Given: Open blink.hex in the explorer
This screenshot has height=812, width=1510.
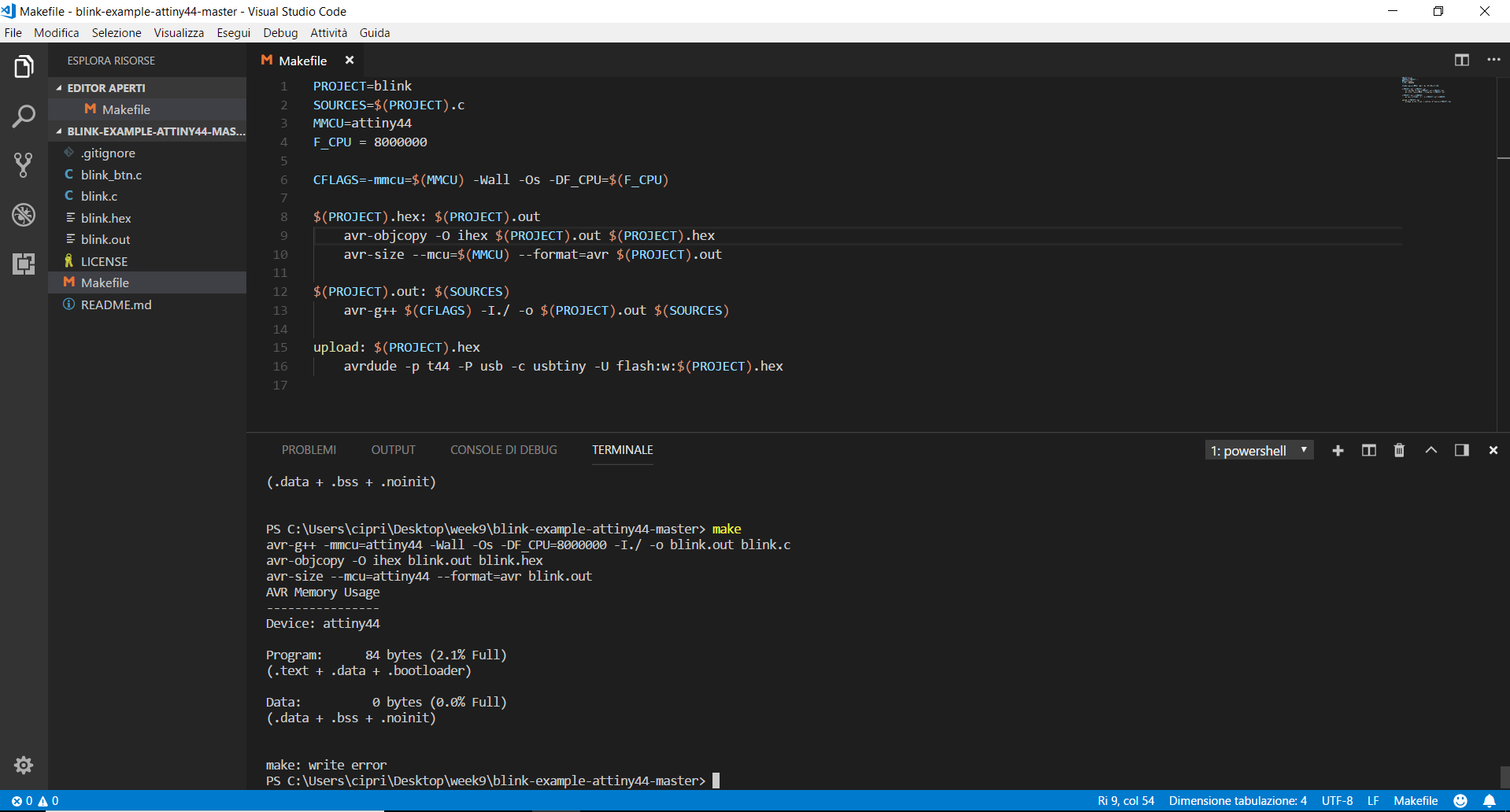Looking at the screenshot, I should click(x=147, y=218).
